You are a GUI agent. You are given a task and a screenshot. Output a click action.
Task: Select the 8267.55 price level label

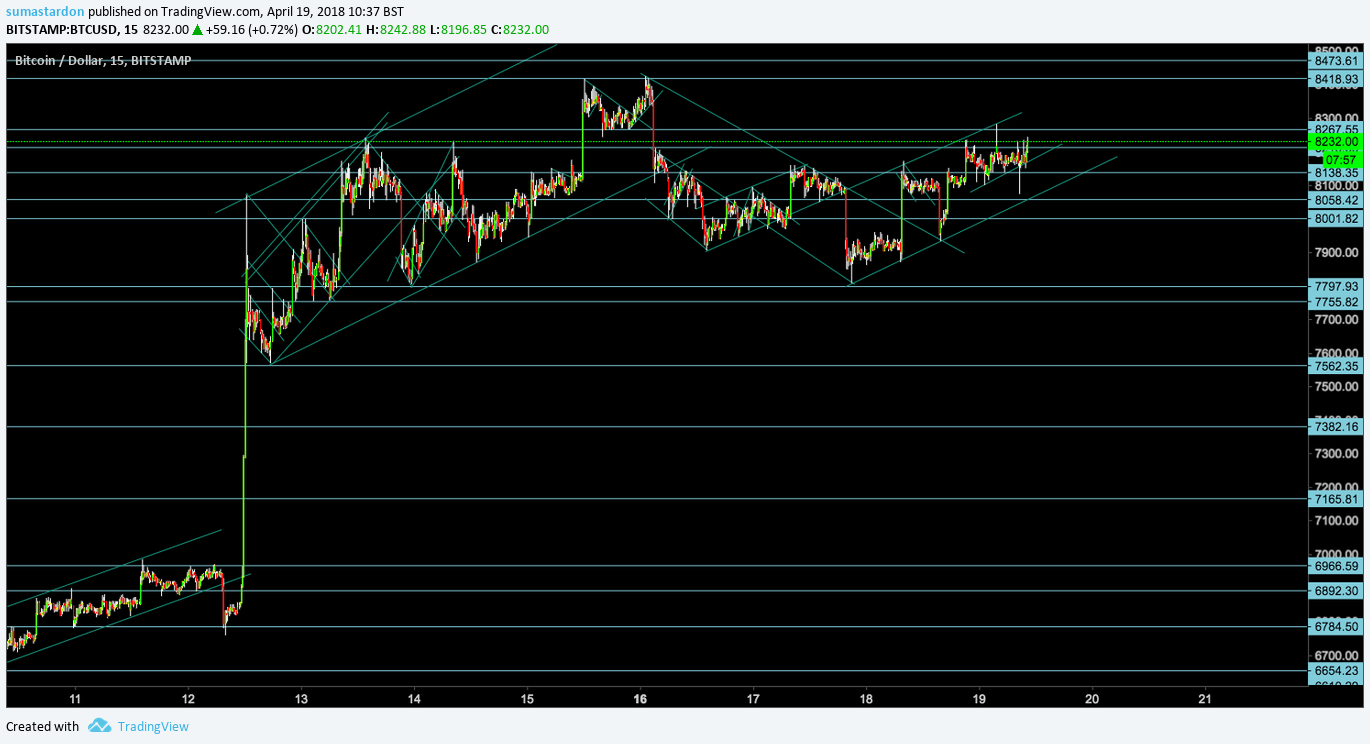tap(1336, 129)
